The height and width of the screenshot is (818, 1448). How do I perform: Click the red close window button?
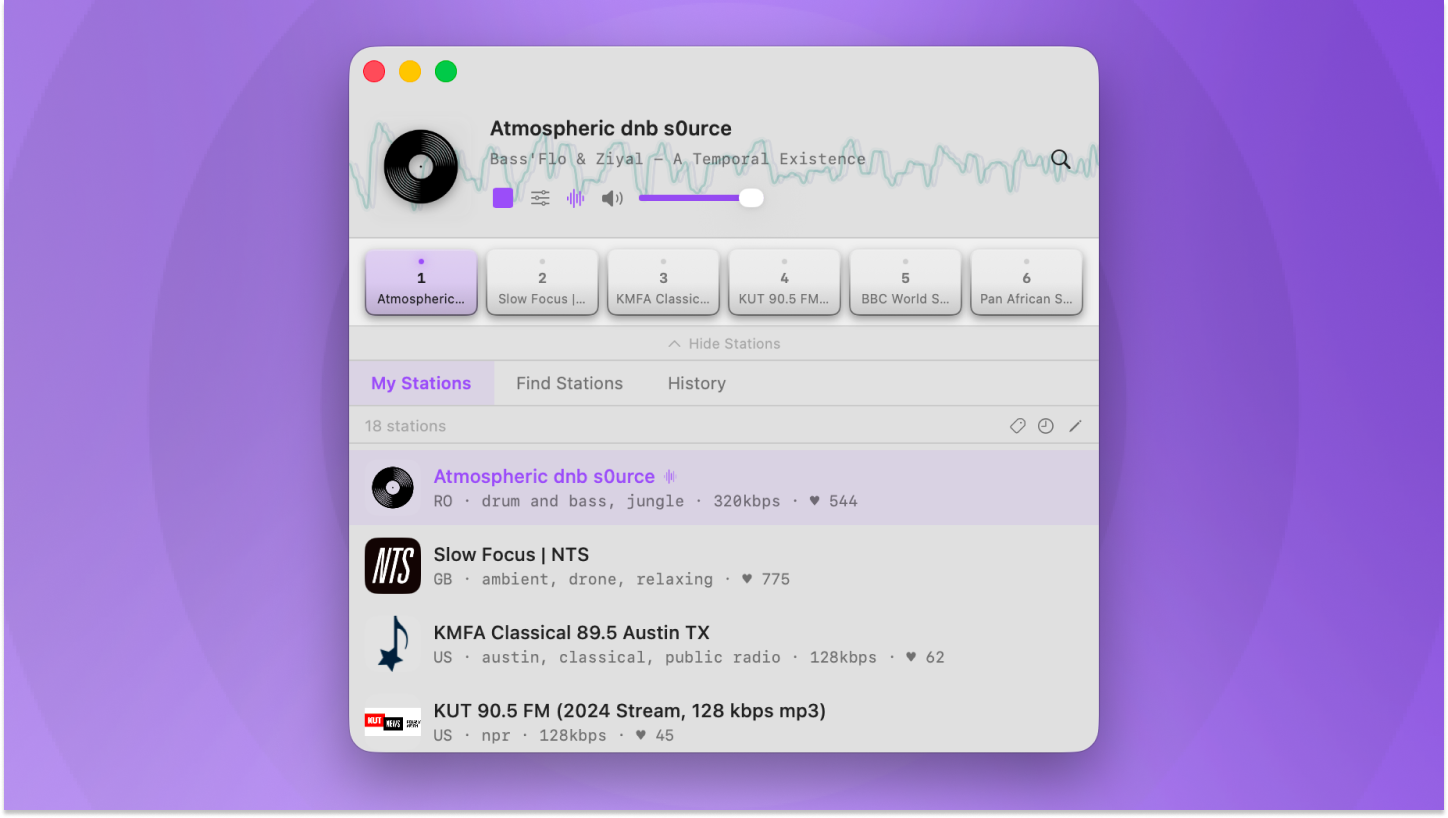(x=374, y=71)
